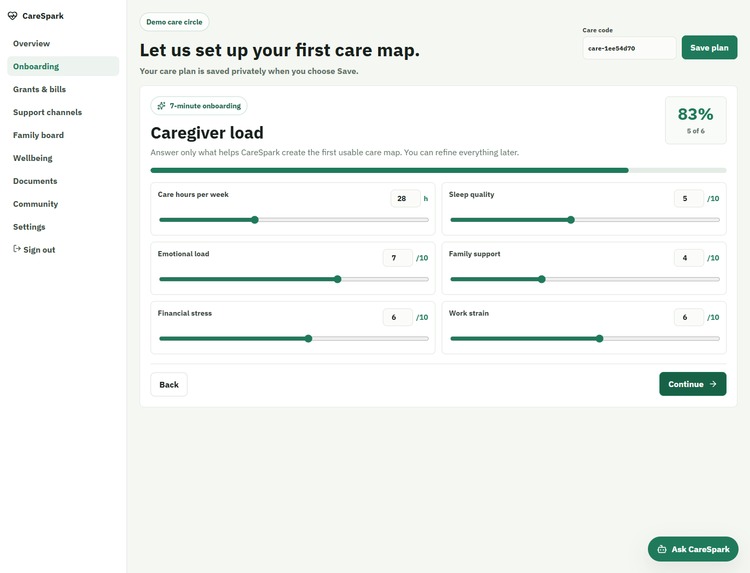
Task: Click the robot icon in Ask CareSpark
Action: point(662,549)
